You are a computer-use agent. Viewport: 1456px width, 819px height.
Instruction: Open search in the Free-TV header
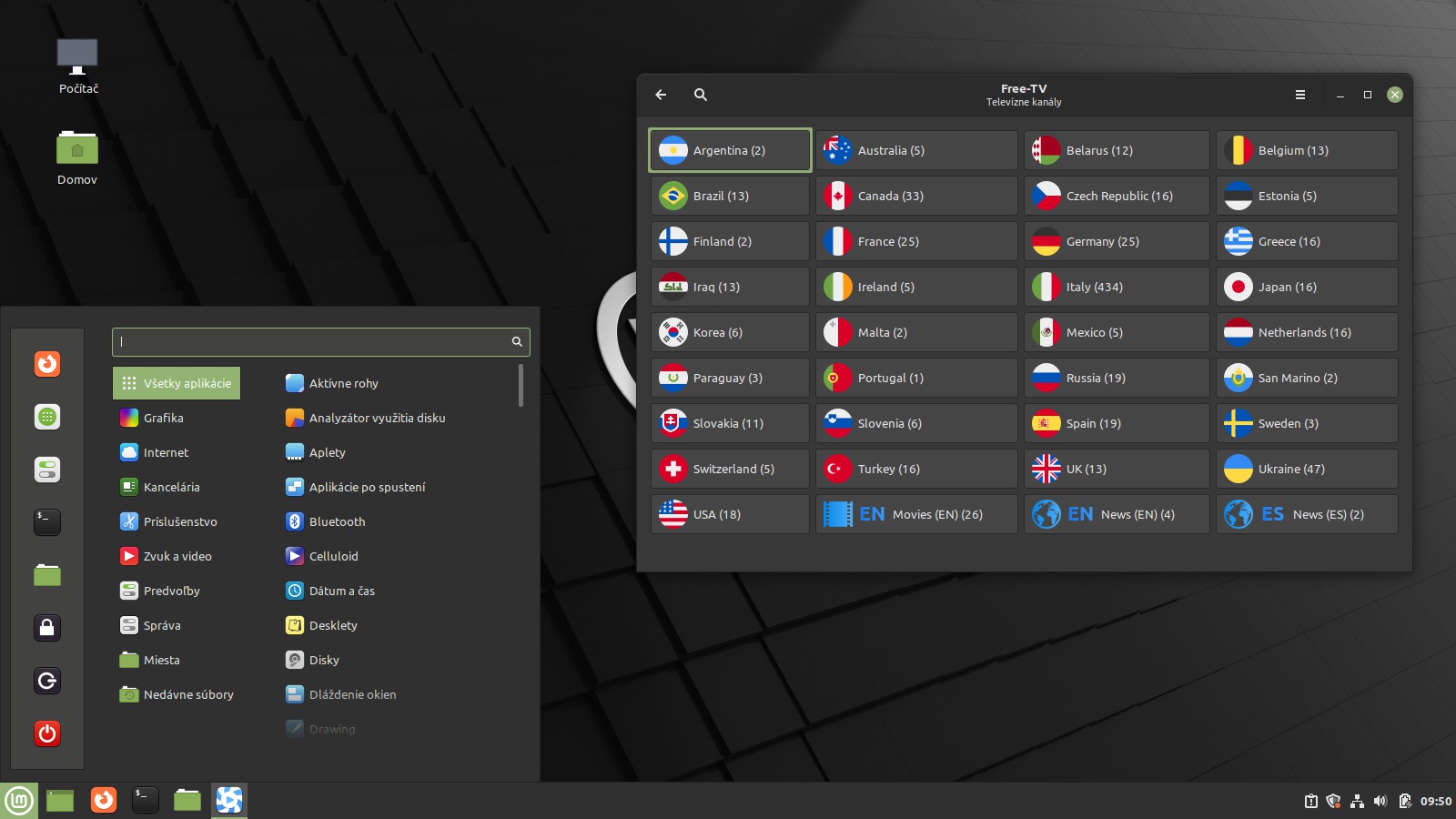coord(701,95)
